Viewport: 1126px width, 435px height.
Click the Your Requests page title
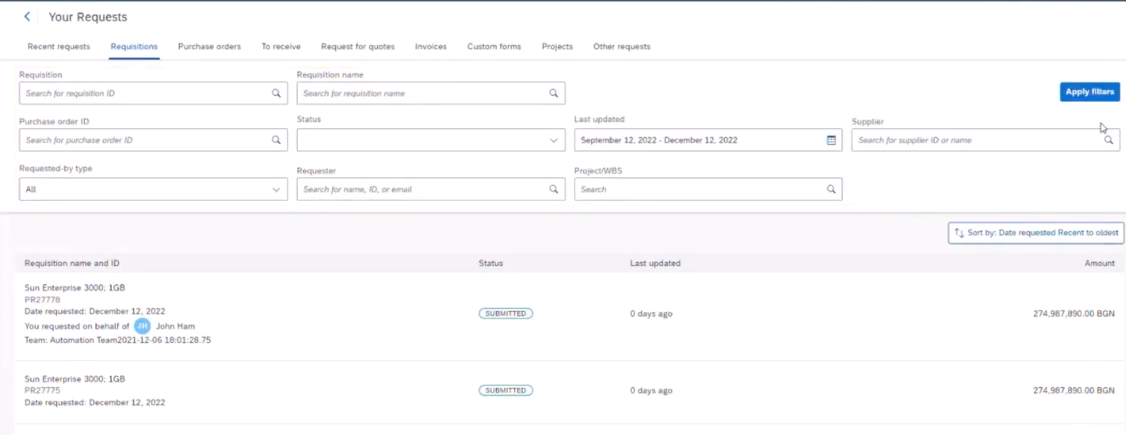[88, 17]
